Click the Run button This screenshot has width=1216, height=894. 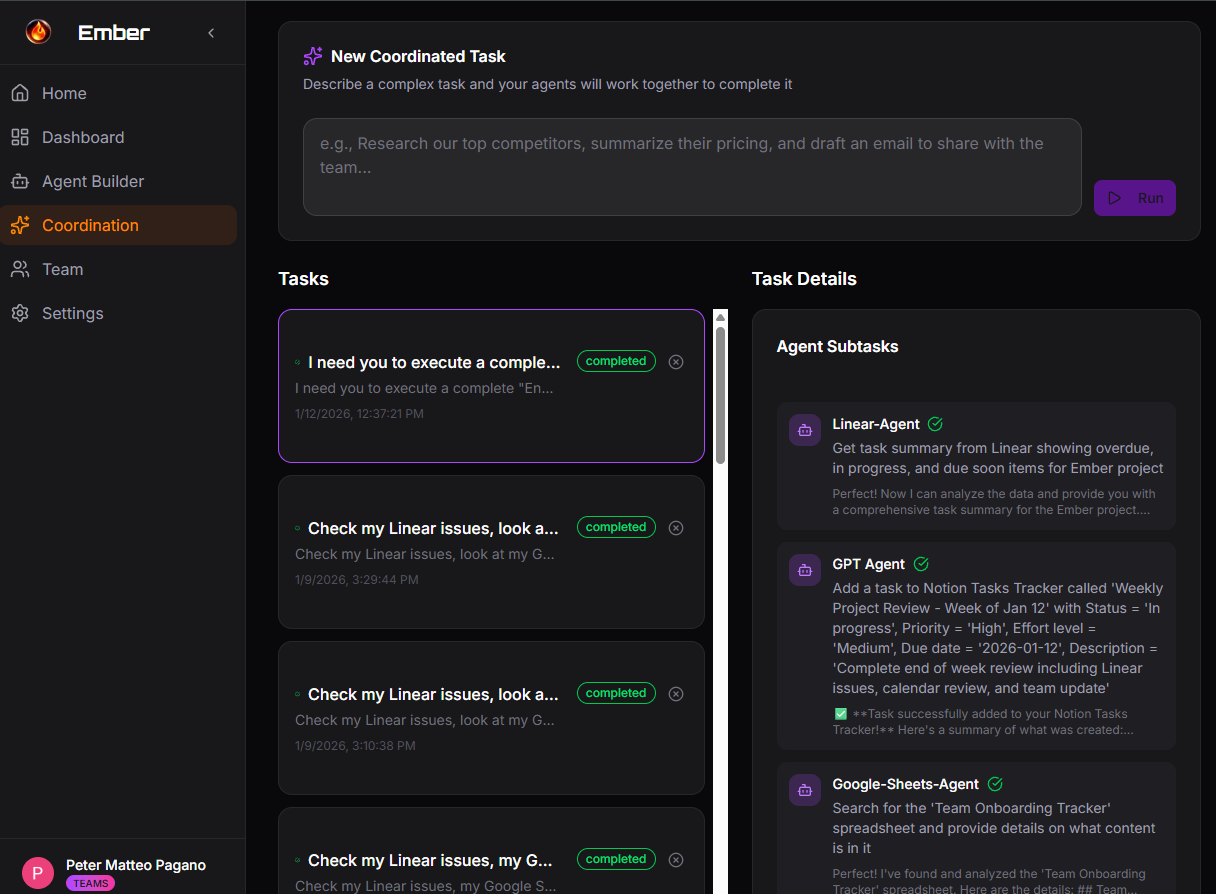(x=1134, y=198)
